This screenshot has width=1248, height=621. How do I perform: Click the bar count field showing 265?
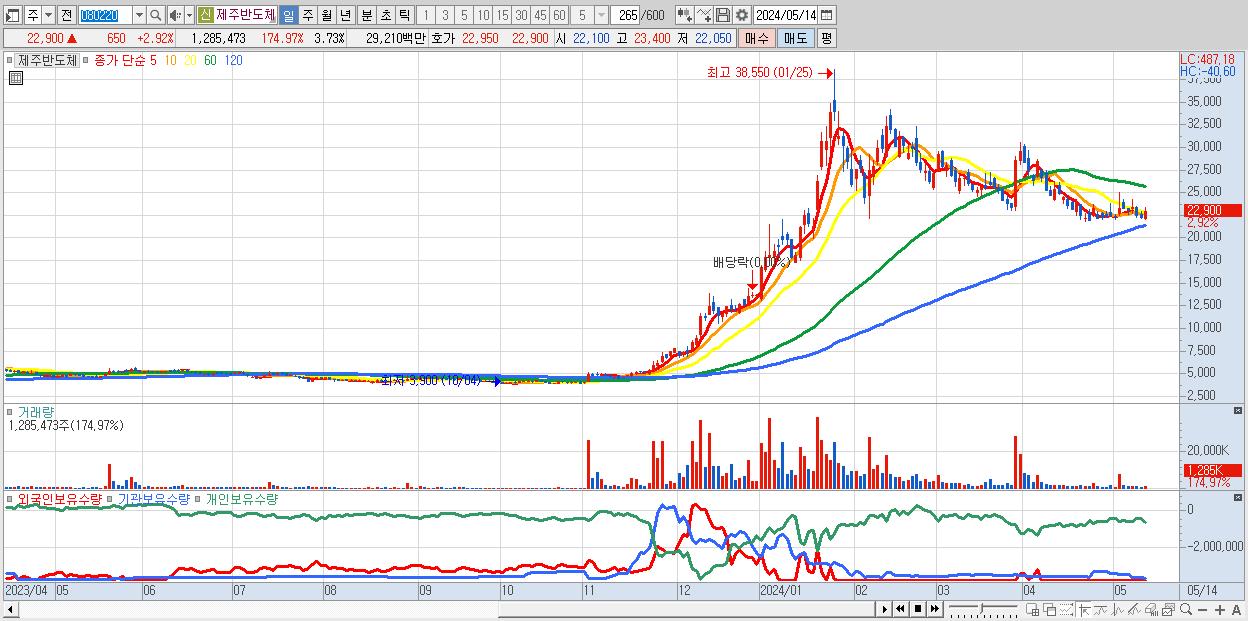coord(626,16)
